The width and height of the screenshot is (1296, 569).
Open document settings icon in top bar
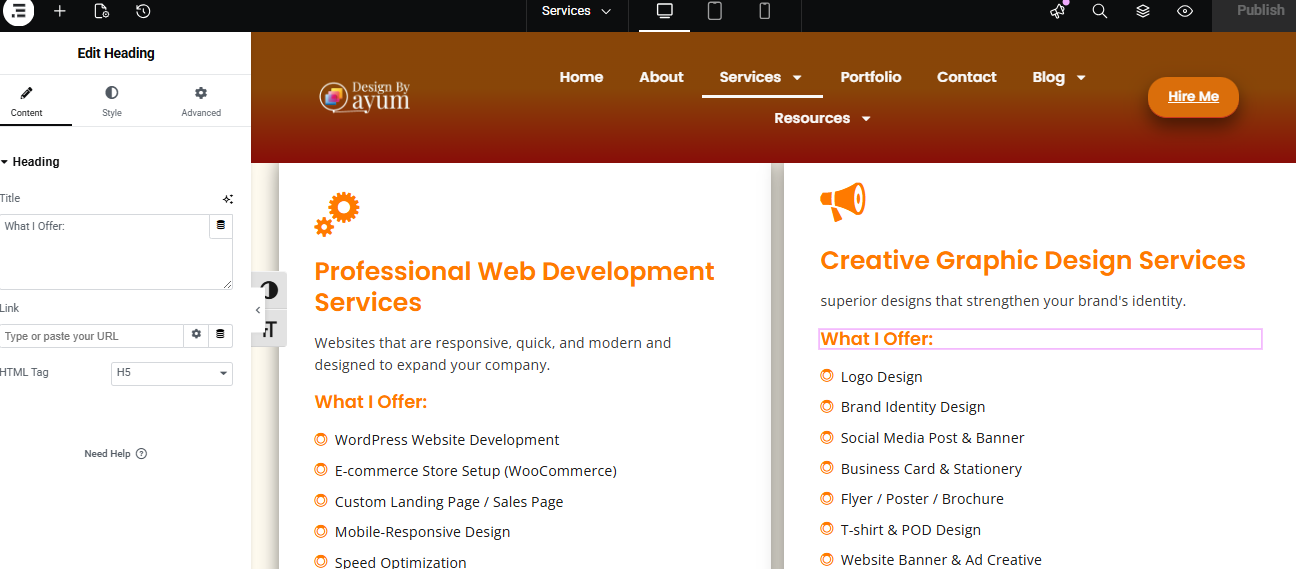pyautogui.click(x=101, y=11)
